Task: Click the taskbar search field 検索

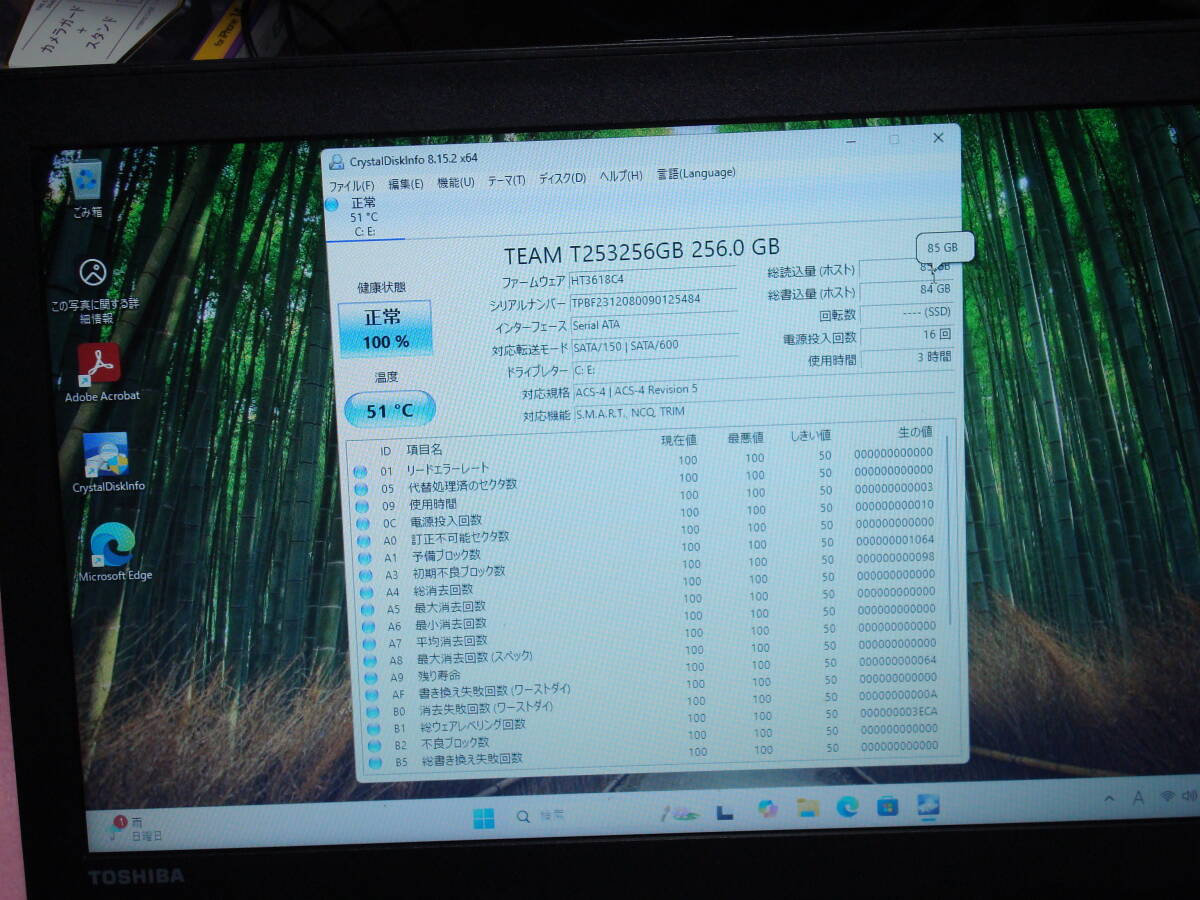Action: 540,813
